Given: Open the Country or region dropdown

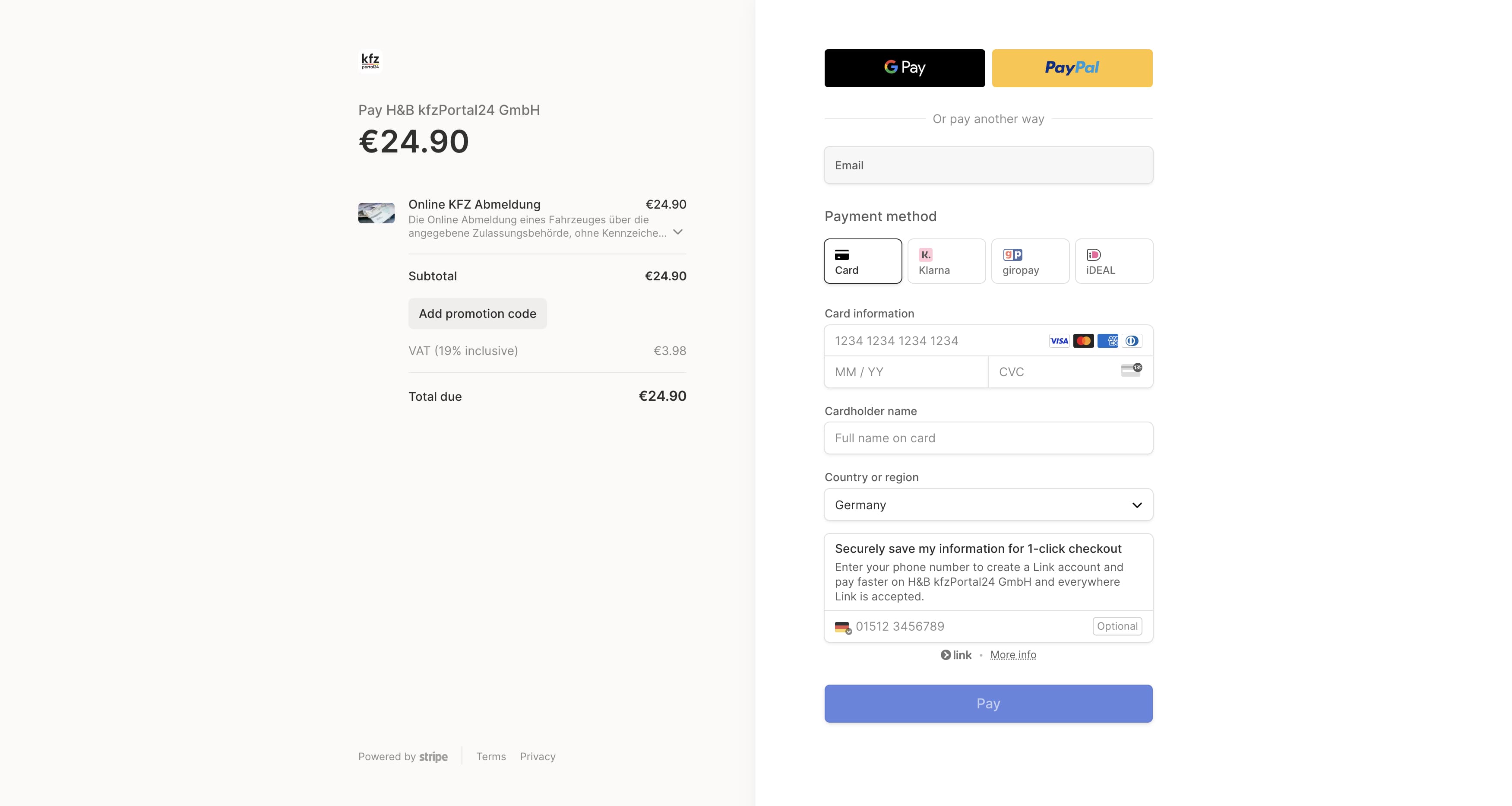Looking at the screenshot, I should click(x=988, y=505).
